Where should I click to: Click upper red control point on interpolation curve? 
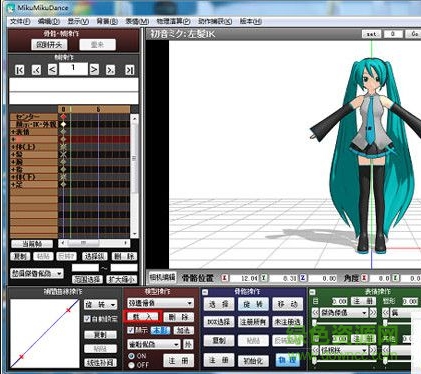[x=68, y=310]
